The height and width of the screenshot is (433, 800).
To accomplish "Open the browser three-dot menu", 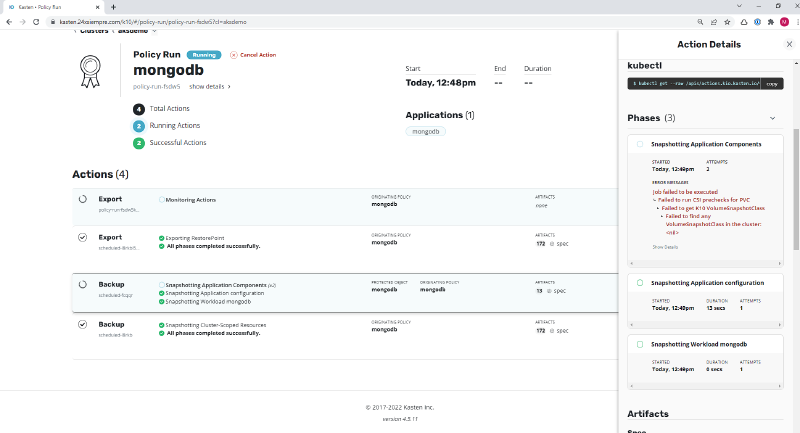I will tap(796, 22).
